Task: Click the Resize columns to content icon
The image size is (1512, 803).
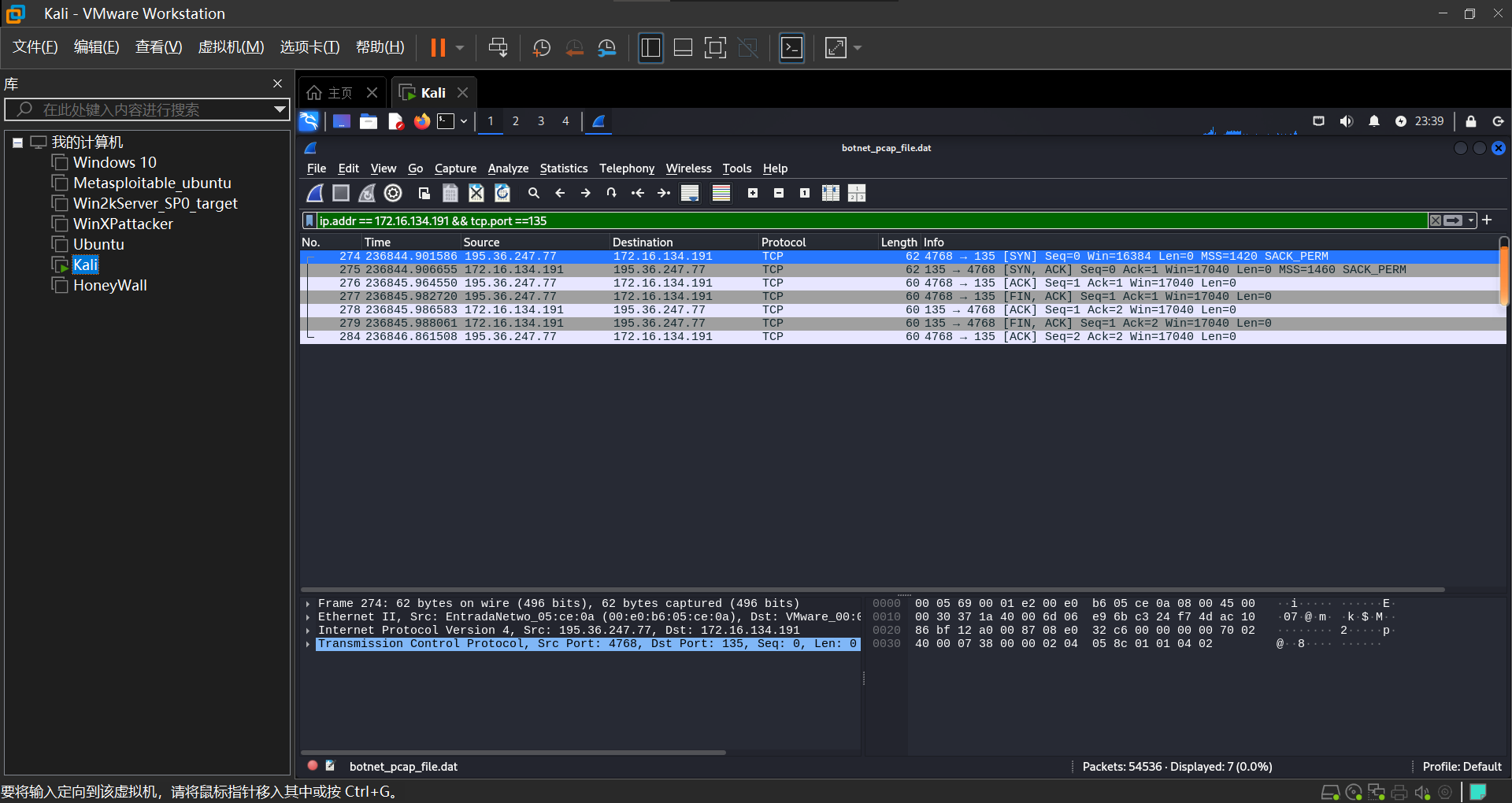Action: click(x=831, y=193)
